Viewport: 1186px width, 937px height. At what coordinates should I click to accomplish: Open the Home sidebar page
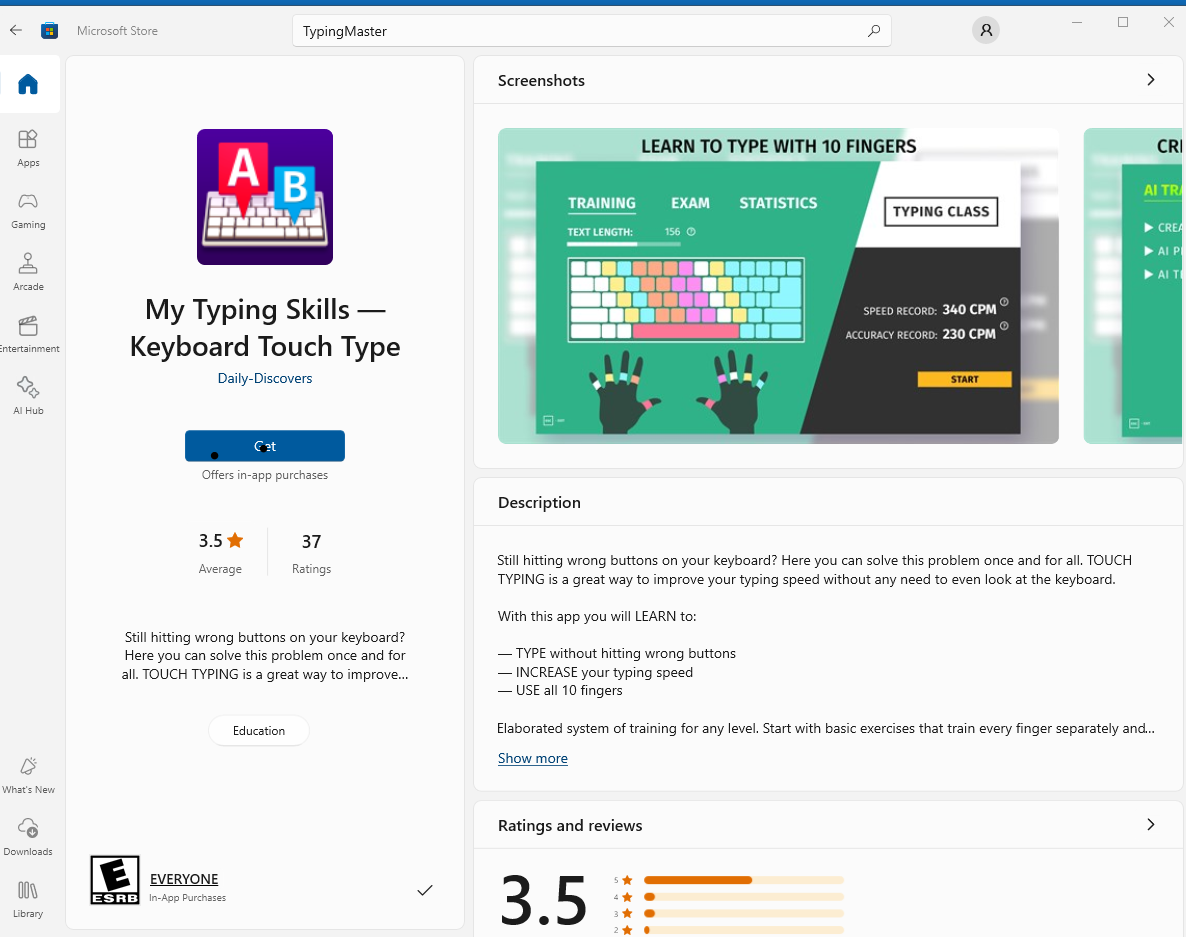[28, 84]
